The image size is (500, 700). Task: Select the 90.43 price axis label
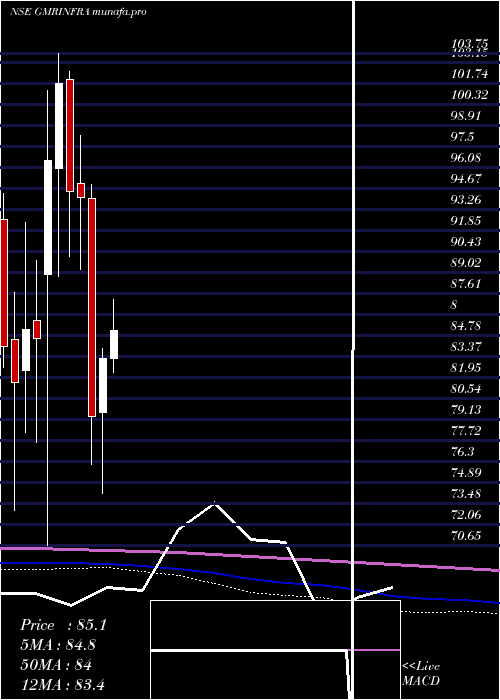coord(466,242)
